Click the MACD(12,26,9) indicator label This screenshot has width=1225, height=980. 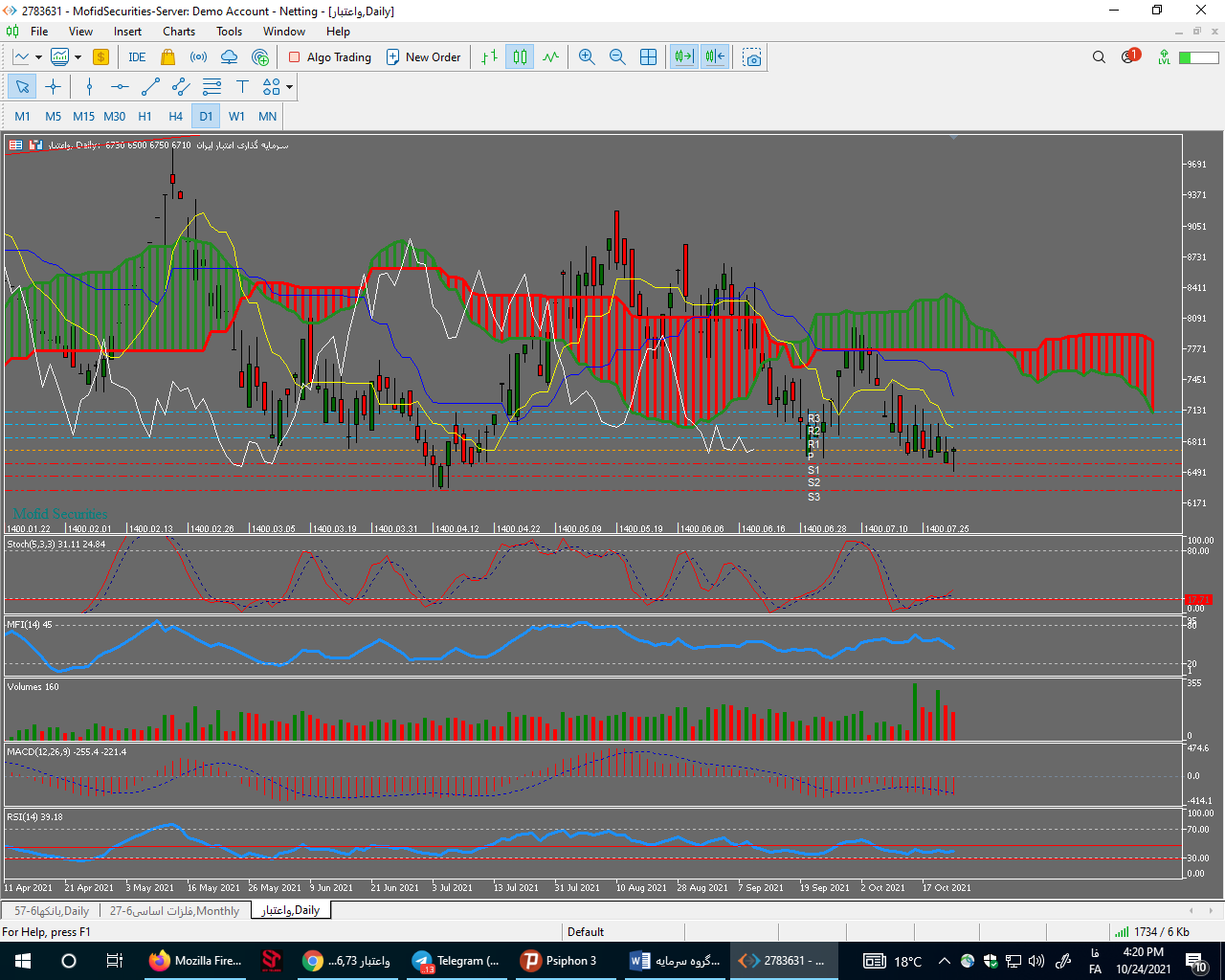coord(67,752)
